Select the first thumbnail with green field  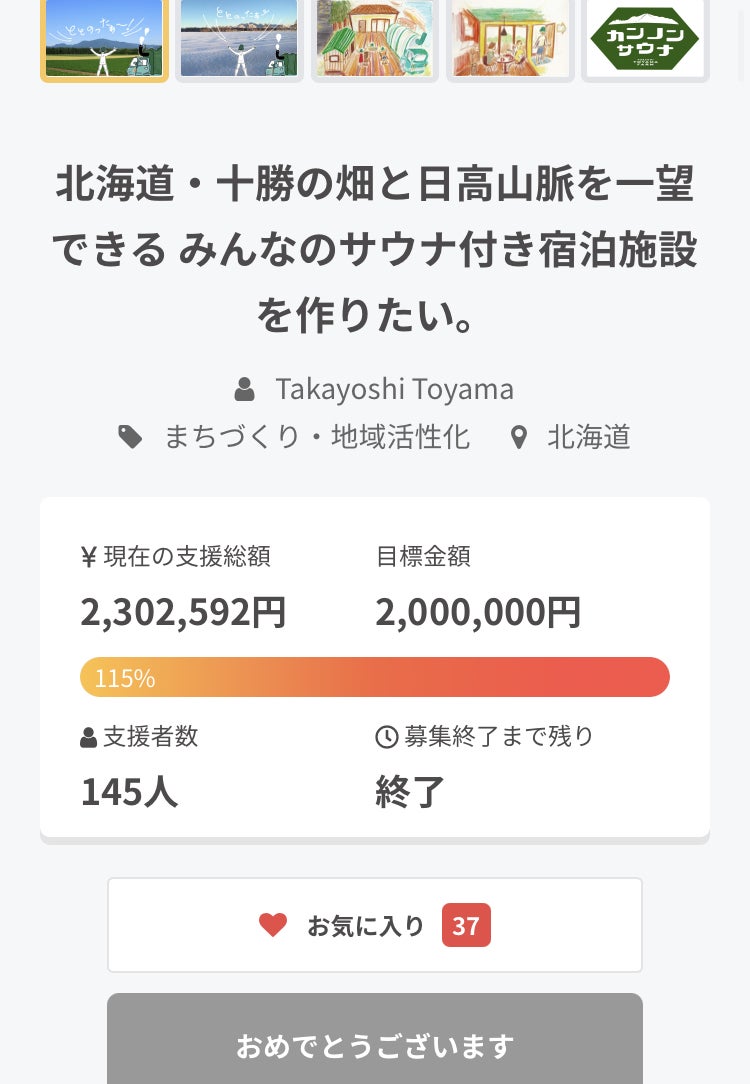(104, 38)
